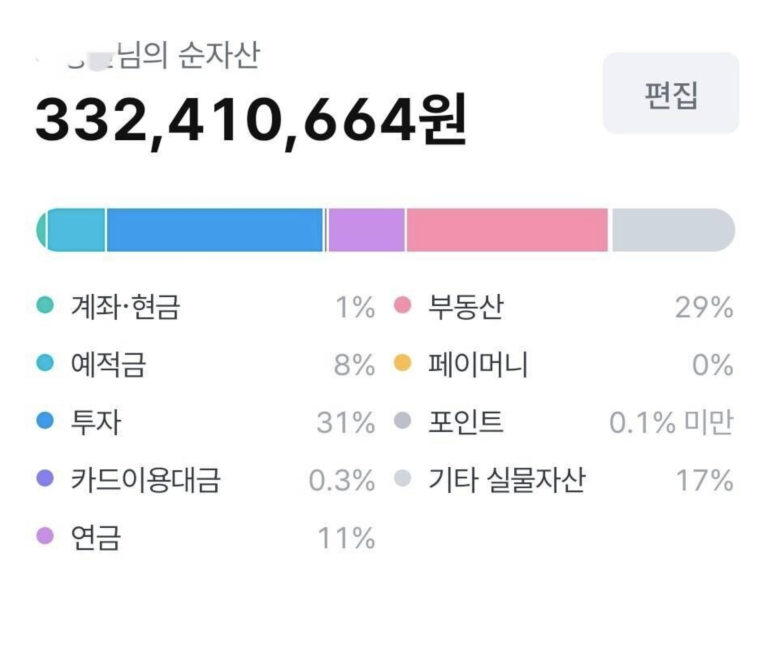The image size is (773, 645).
Task: Click the teal 예적금 legend dot
Action: [45, 365]
